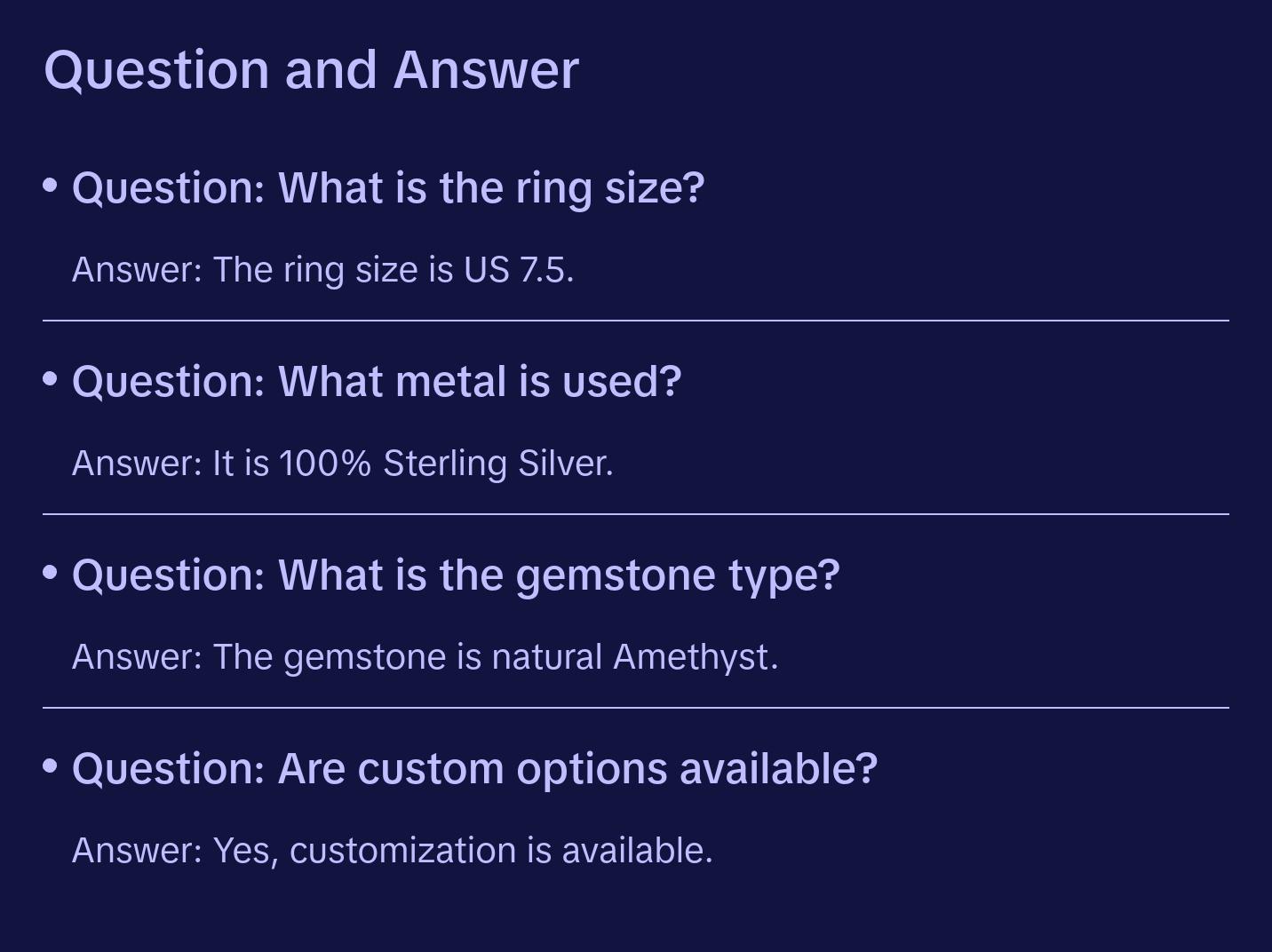1272x952 pixels.
Task: Click the "US 7.5" size value
Action: click(517, 270)
